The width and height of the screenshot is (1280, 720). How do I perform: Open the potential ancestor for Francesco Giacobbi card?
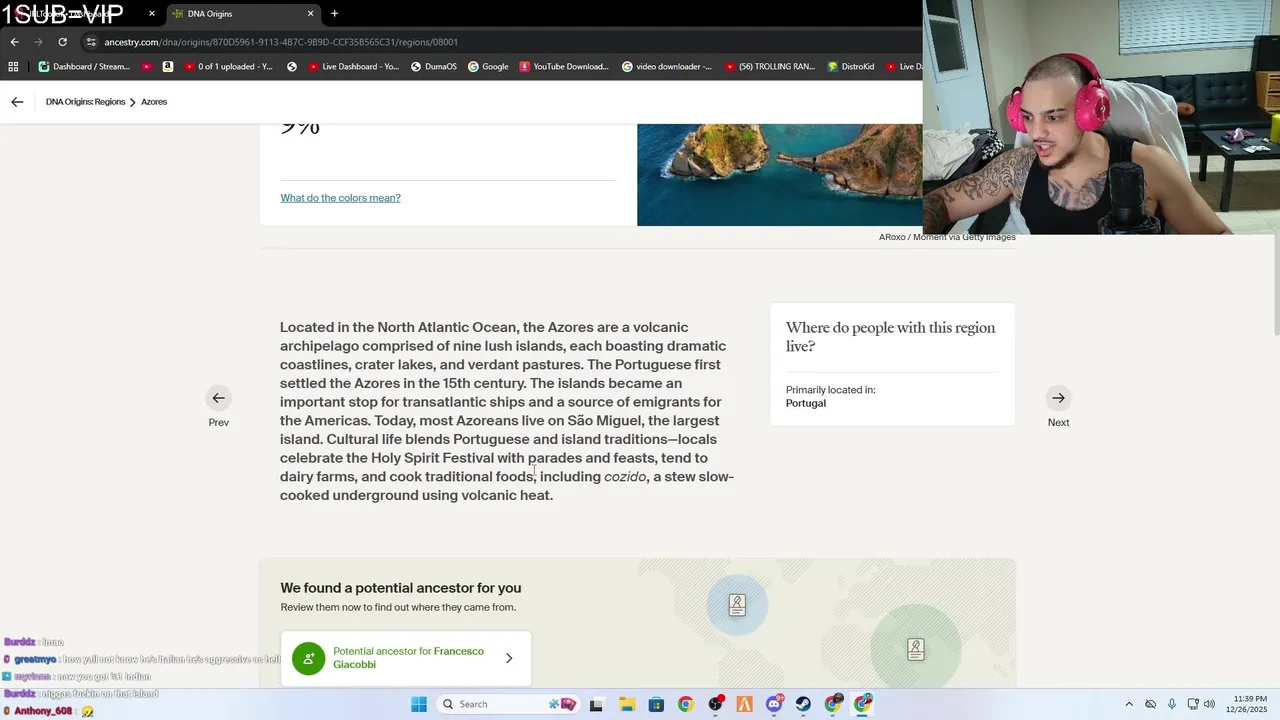click(406, 658)
